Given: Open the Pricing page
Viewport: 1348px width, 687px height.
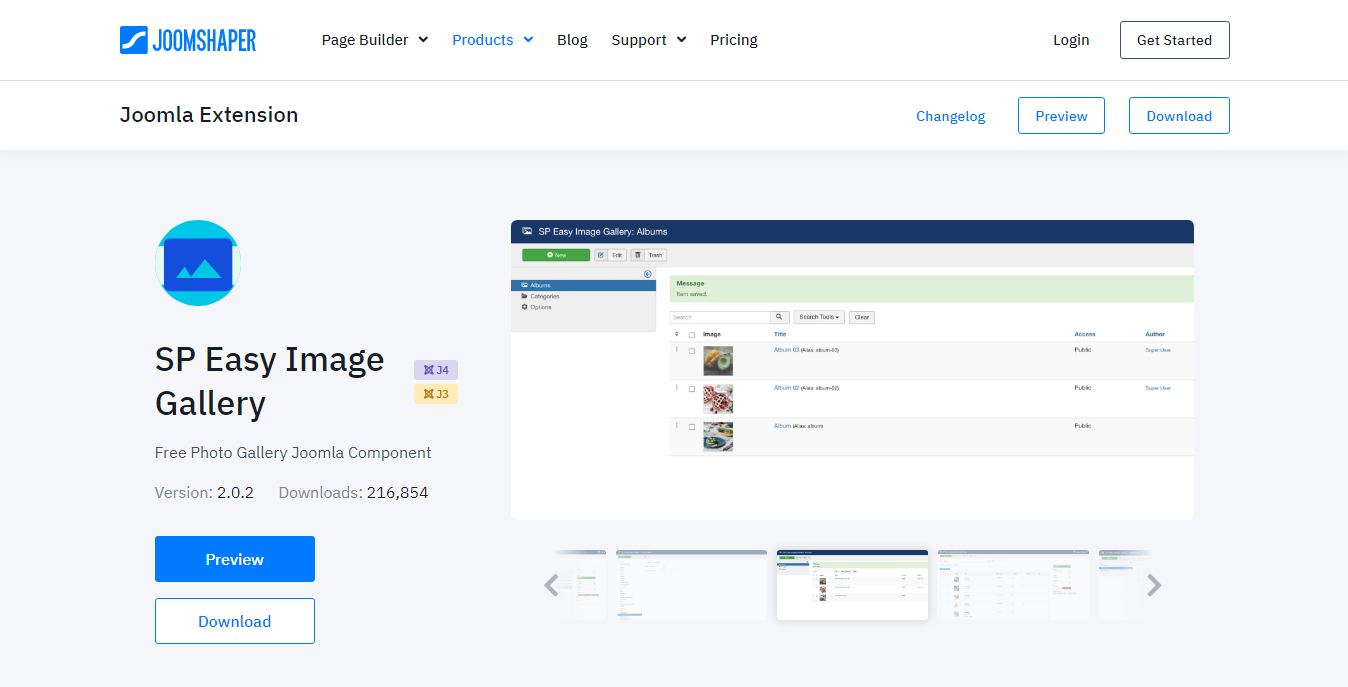Looking at the screenshot, I should point(734,40).
